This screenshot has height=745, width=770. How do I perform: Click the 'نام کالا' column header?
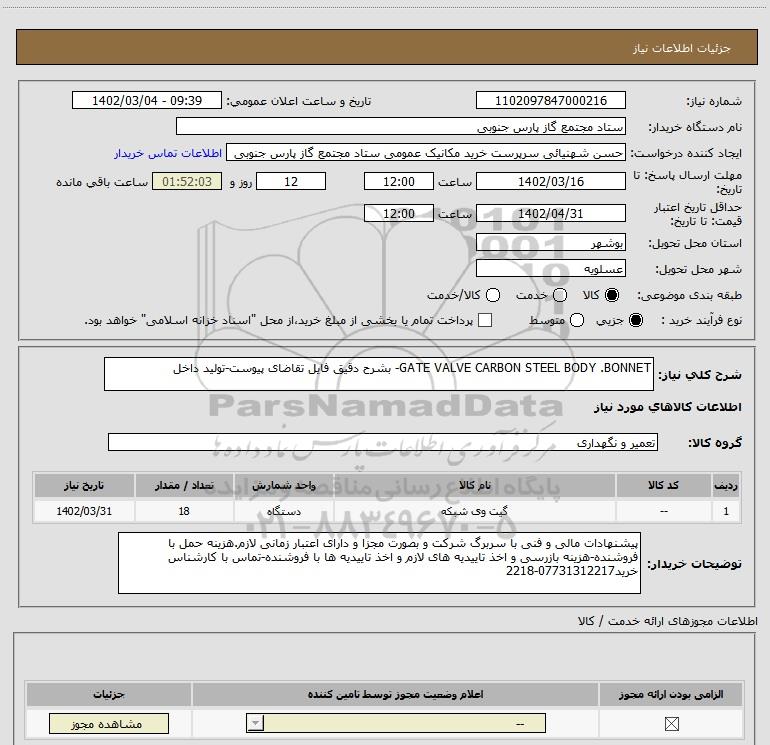click(475, 485)
